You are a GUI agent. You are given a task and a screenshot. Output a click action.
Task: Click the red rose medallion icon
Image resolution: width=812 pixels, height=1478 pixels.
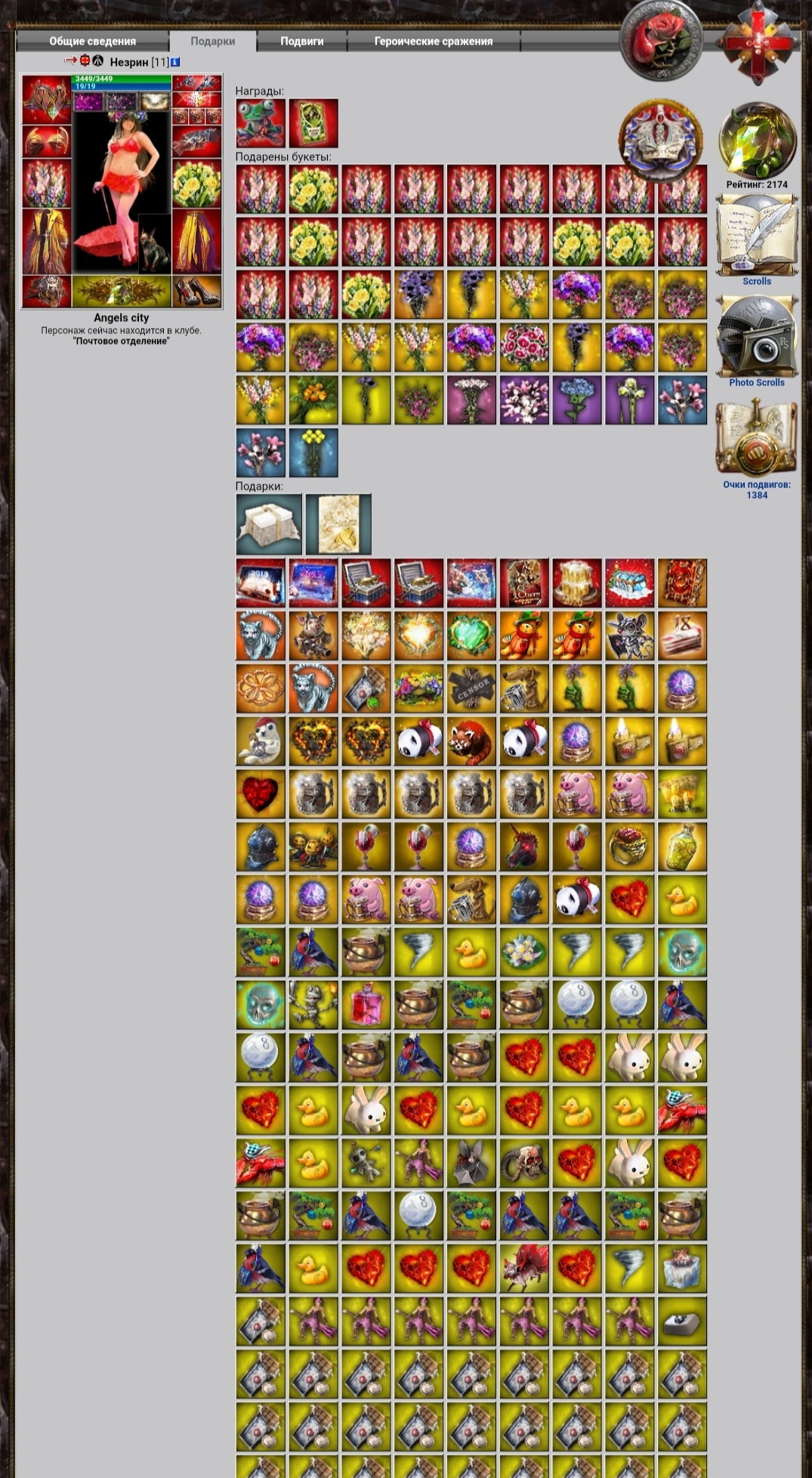661,40
